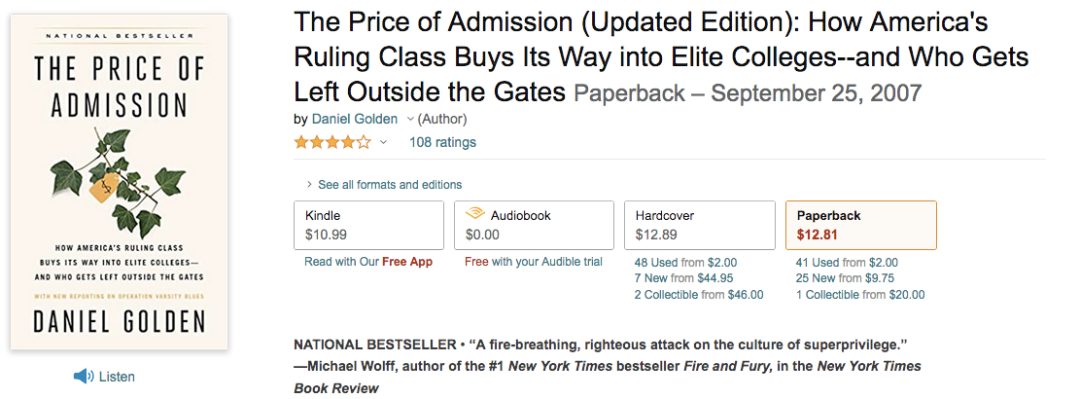Open 7 New from $44.95 offers

coord(684,278)
